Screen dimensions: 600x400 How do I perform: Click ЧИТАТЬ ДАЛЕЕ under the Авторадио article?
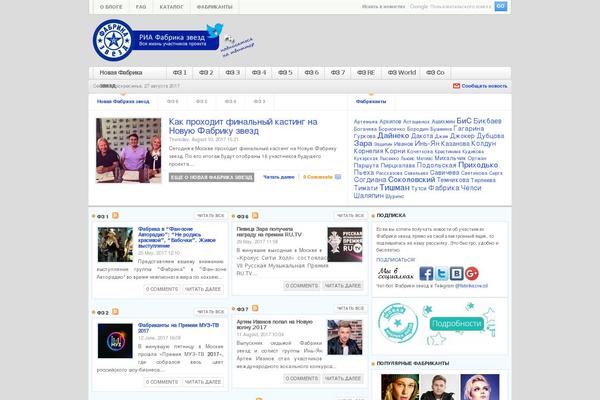[x=203, y=289]
